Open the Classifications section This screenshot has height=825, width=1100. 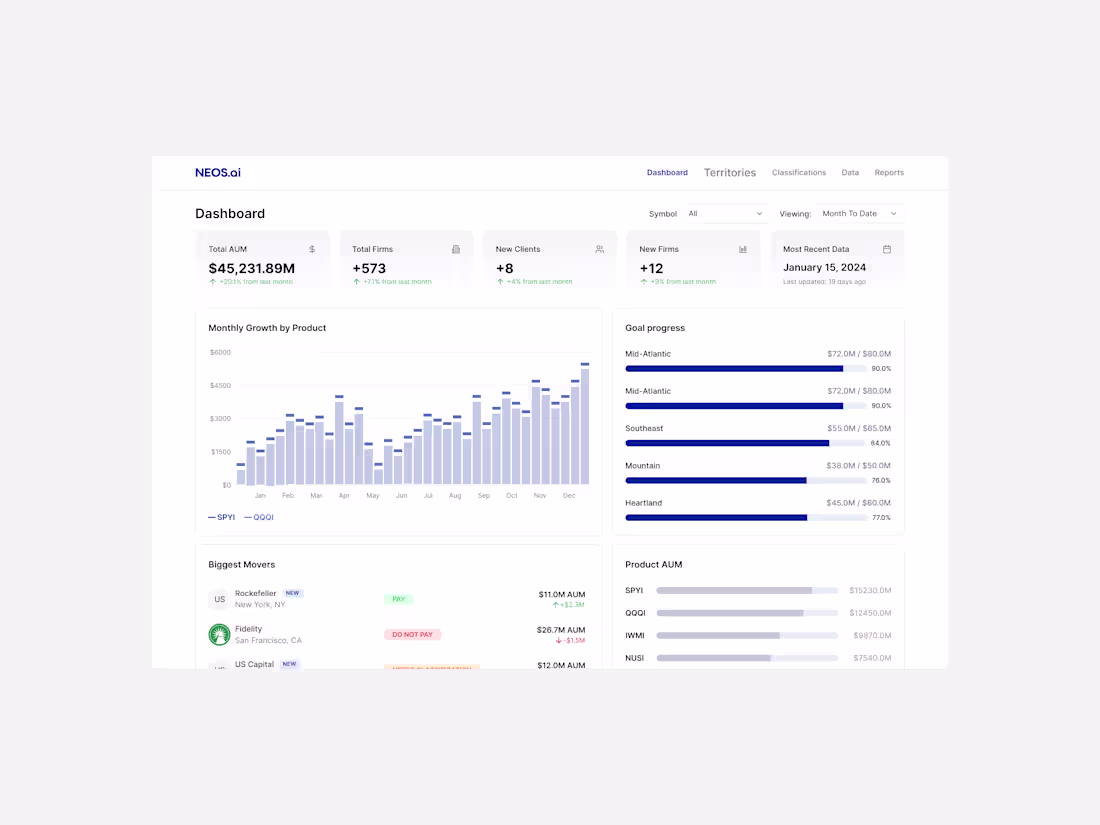(x=798, y=172)
